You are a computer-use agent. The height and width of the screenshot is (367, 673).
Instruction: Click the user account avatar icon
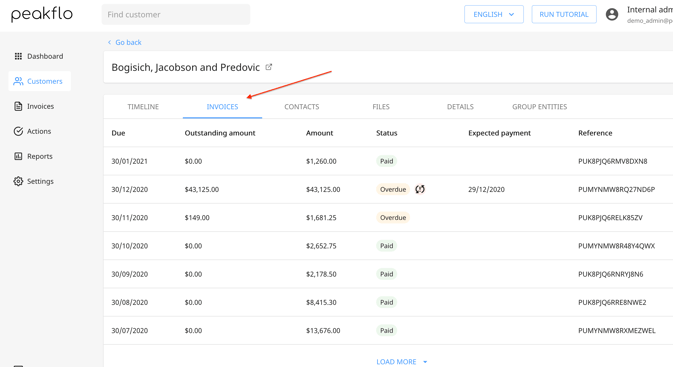point(612,15)
